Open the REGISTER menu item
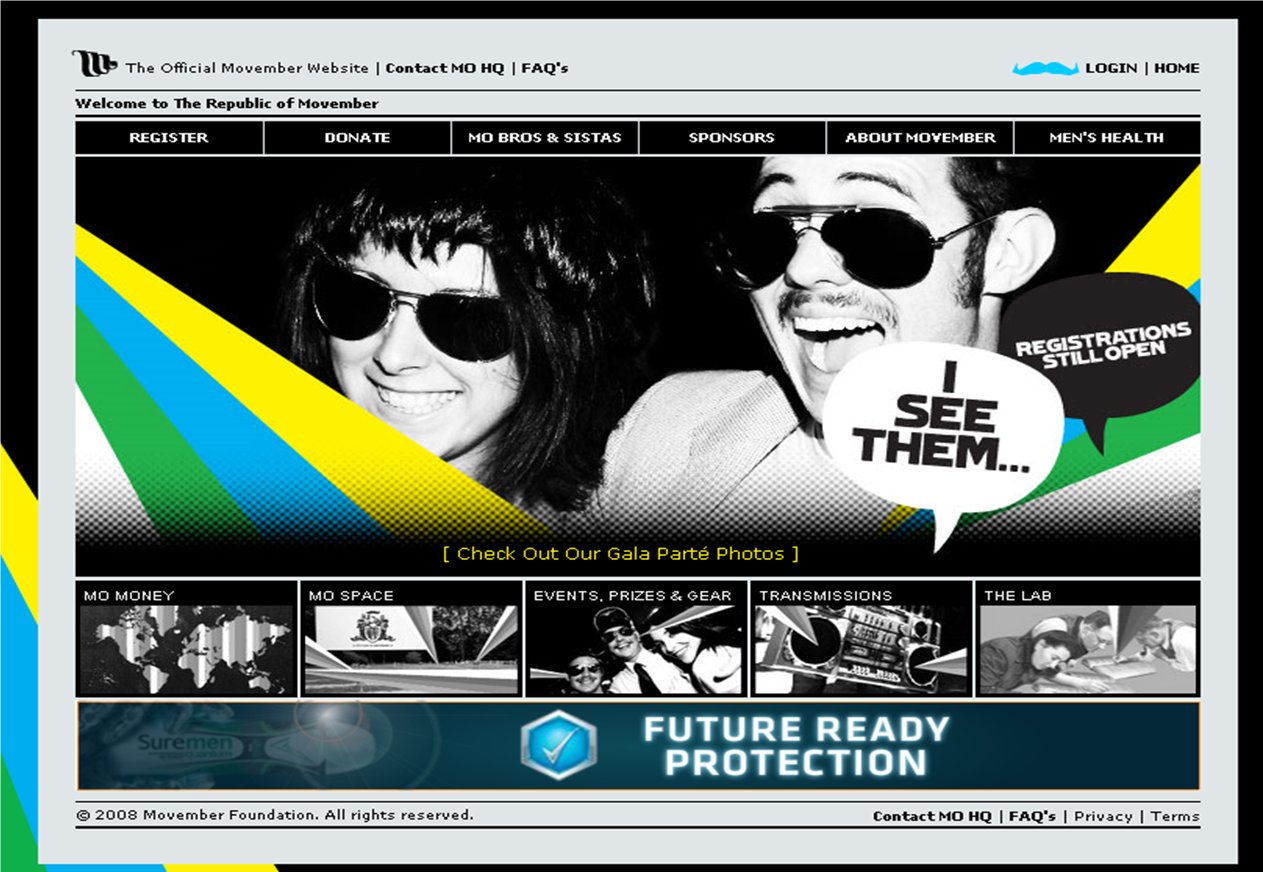The image size is (1263, 872). pyautogui.click(x=169, y=138)
